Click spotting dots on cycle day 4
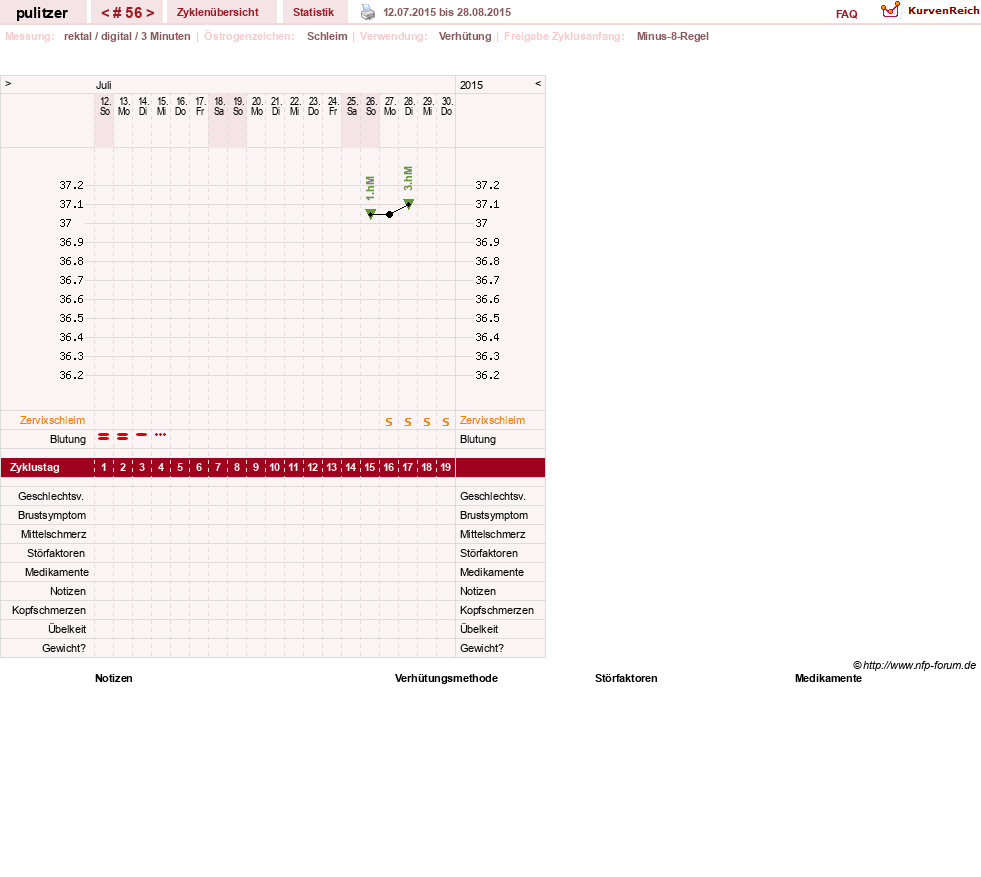Image resolution: width=981 pixels, height=877 pixels. pos(161,434)
